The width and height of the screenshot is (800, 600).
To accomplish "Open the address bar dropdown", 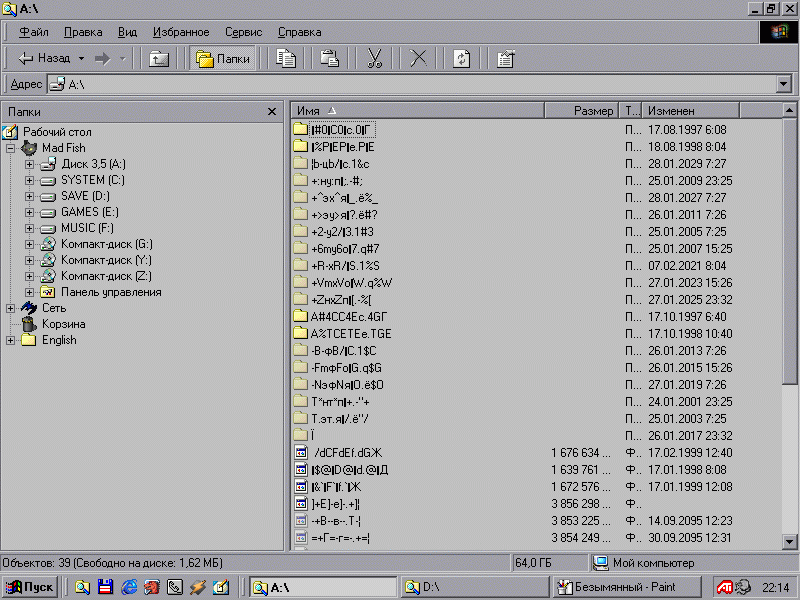I will tap(783, 84).
